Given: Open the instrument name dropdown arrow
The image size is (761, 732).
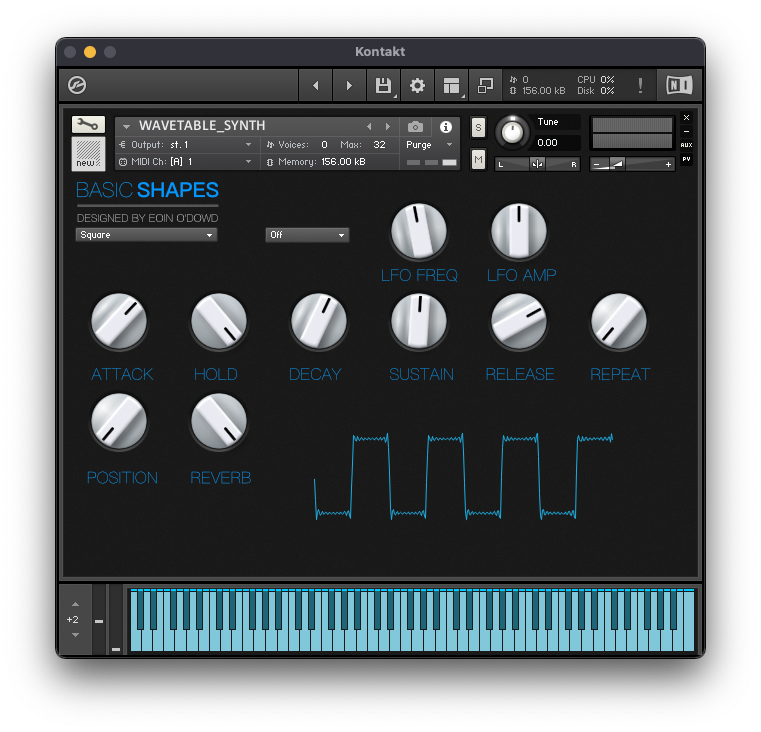Looking at the screenshot, I should tap(126, 127).
